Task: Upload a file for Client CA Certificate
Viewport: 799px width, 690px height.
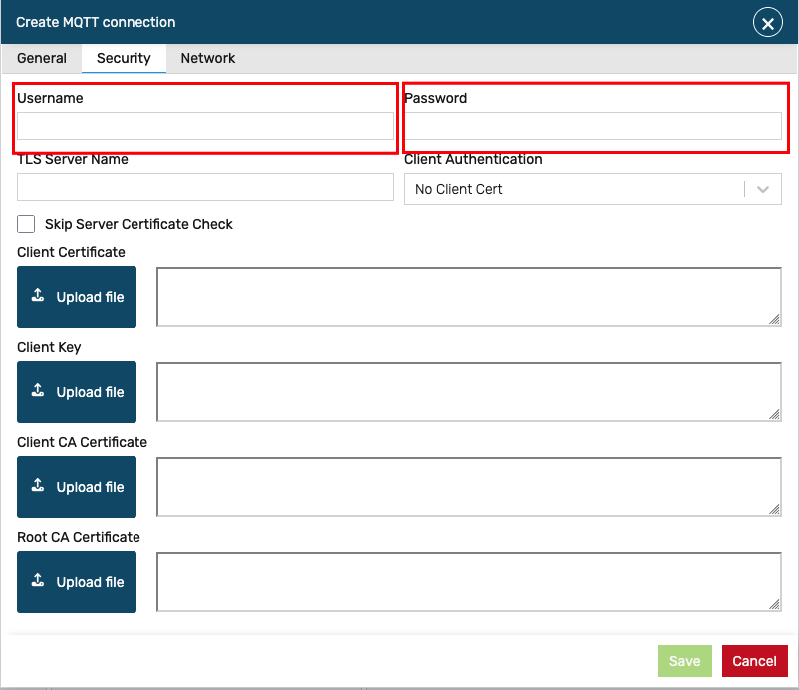Action: pyautogui.click(x=76, y=487)
